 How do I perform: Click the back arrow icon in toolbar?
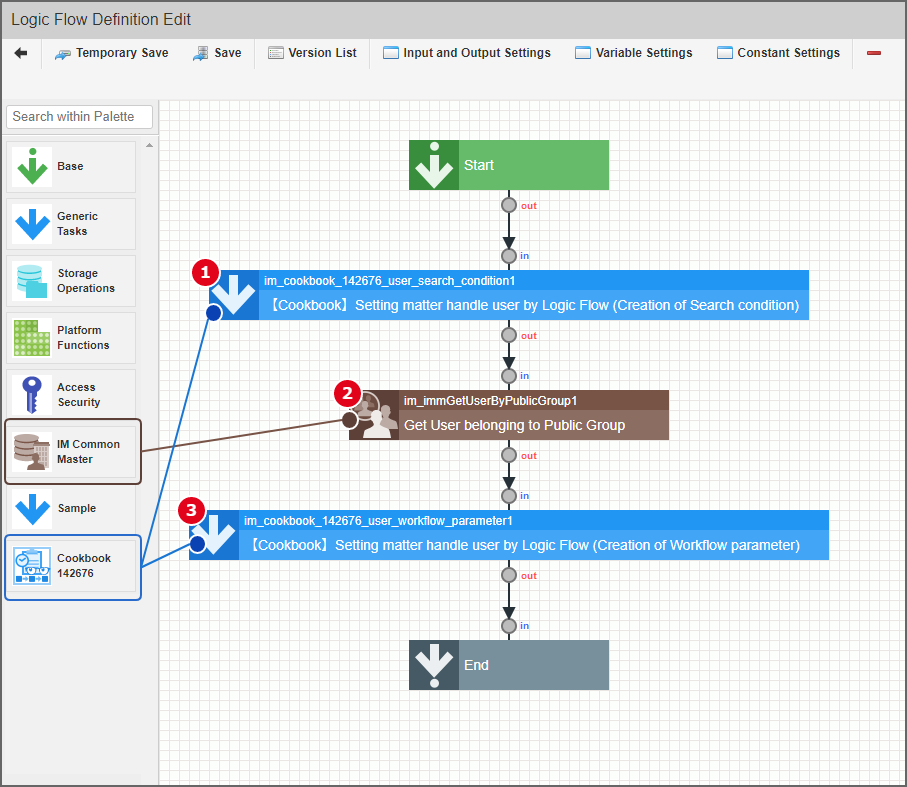point(21,53)
